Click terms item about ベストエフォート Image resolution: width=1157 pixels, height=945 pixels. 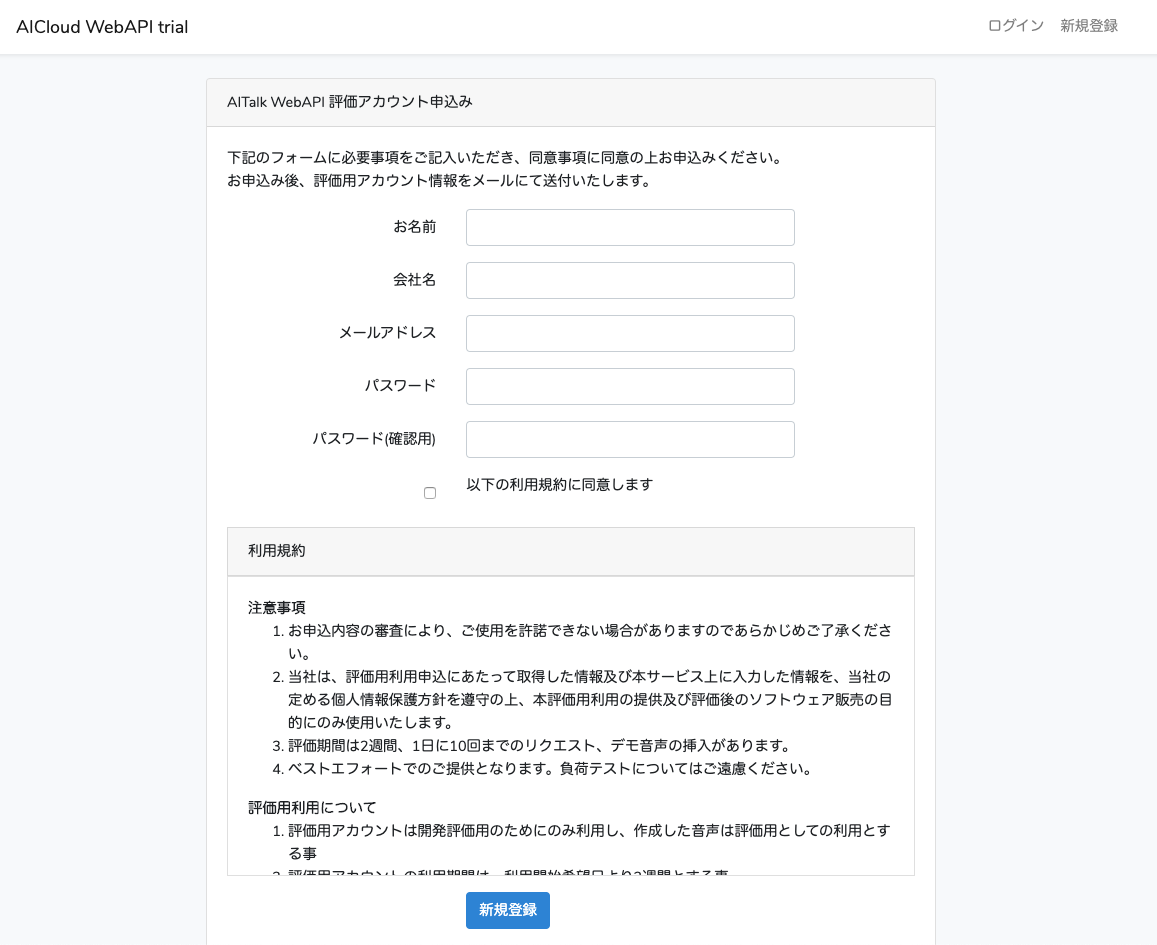[550, 769]
